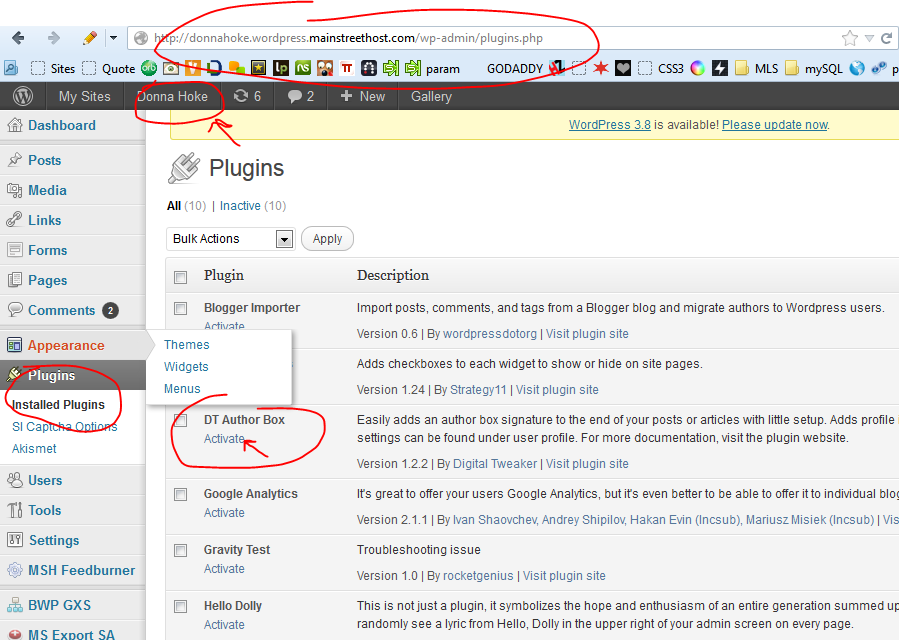Expand the New menu in admin bar
The height and width of the screenshot is (640, 899).
click(x=362, y=96)
